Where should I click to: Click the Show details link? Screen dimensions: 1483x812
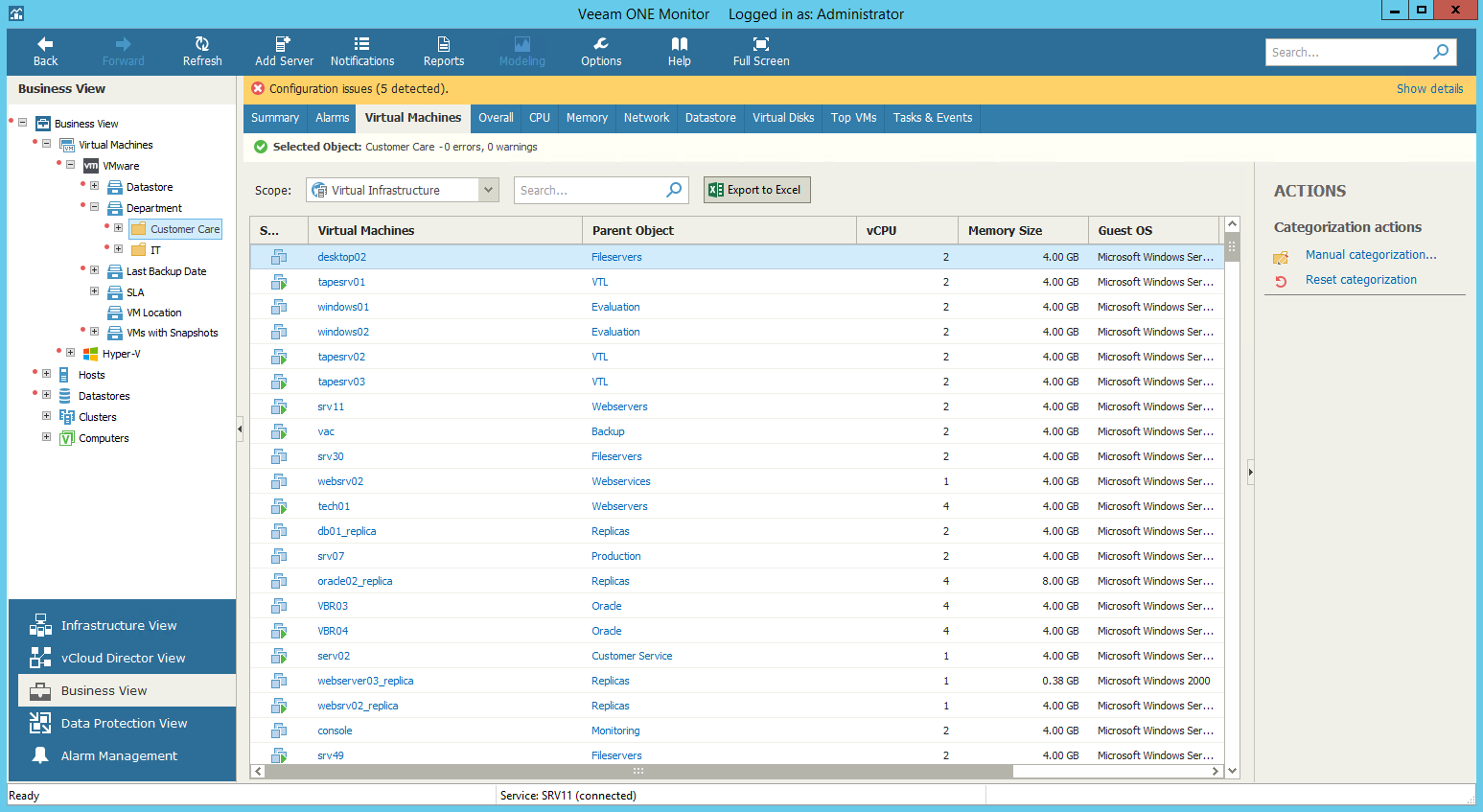coord(1429,89)
